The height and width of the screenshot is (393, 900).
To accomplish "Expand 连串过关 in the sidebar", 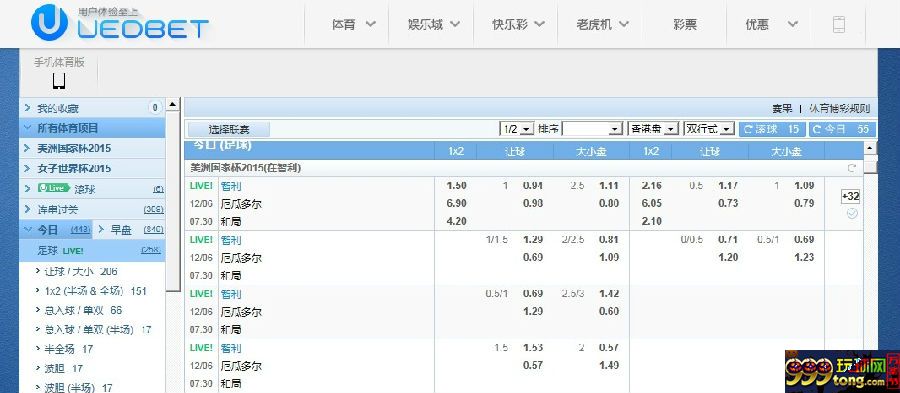I will coord(92,209).
